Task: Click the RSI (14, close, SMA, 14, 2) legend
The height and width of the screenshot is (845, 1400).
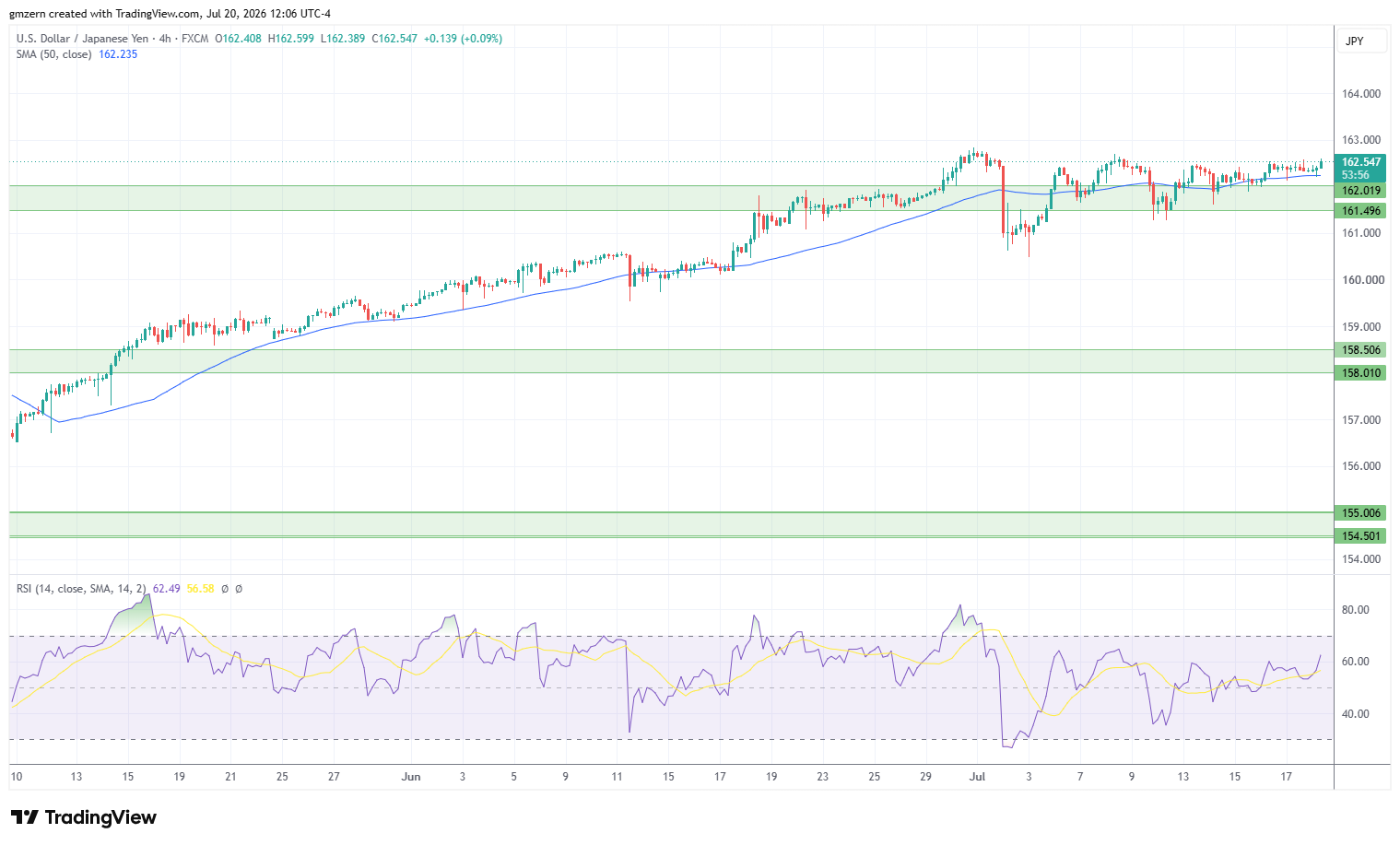Action: coord(81,589)
